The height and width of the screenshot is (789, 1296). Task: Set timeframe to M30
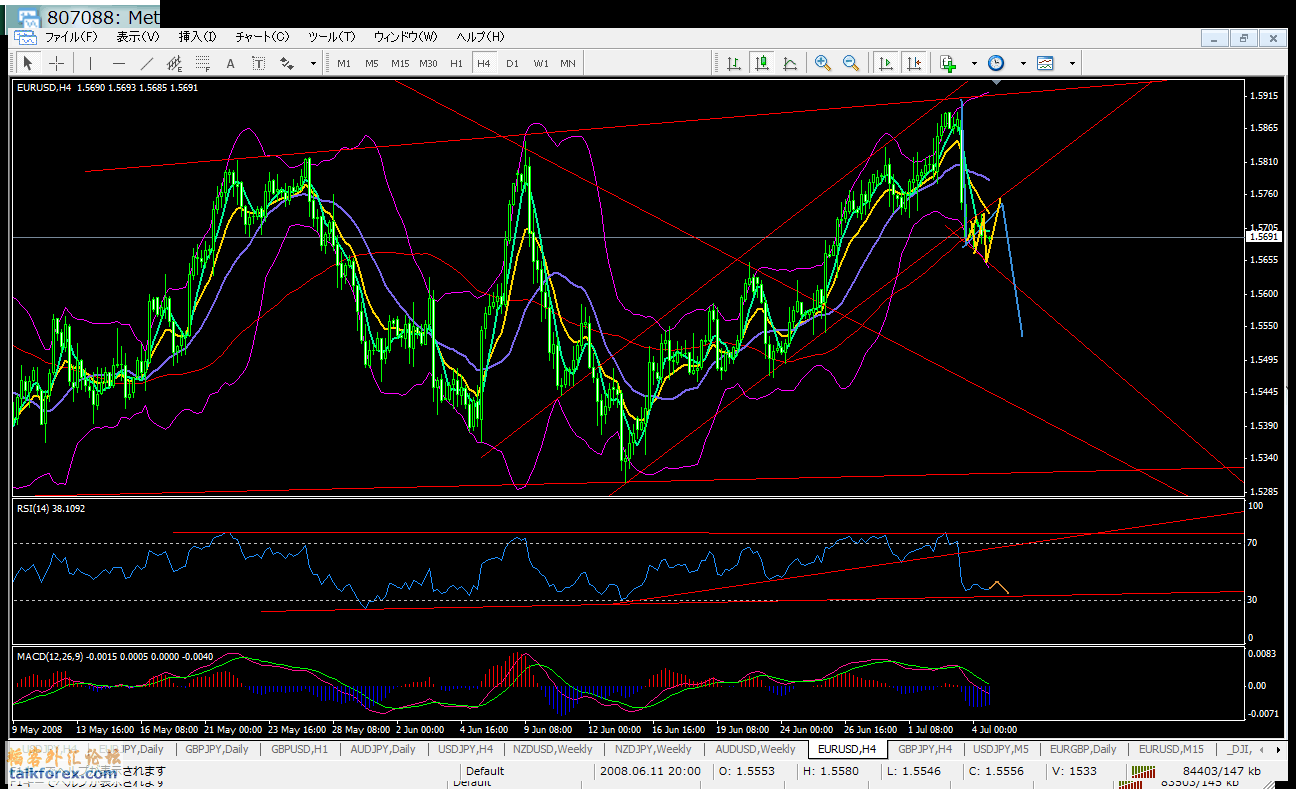pyautogui.click(x=428, y=63)
